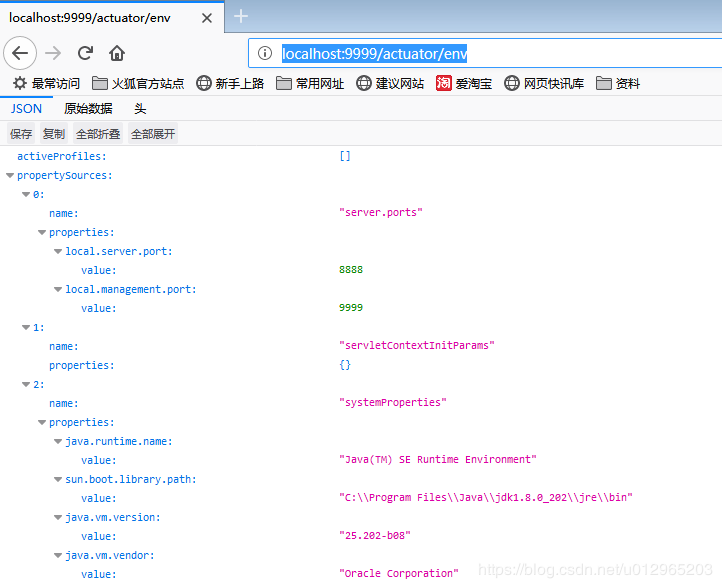
Task: Open the 爱淘宝 bookmark
Action: 464,83
